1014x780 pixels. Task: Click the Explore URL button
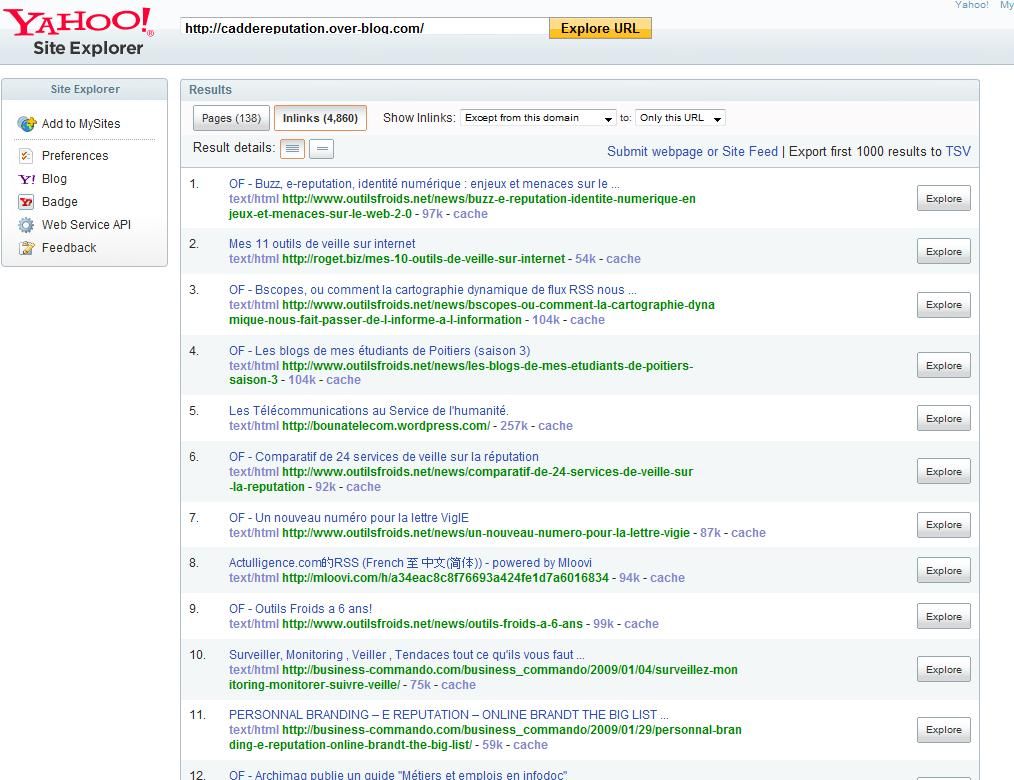pos(600,28)
